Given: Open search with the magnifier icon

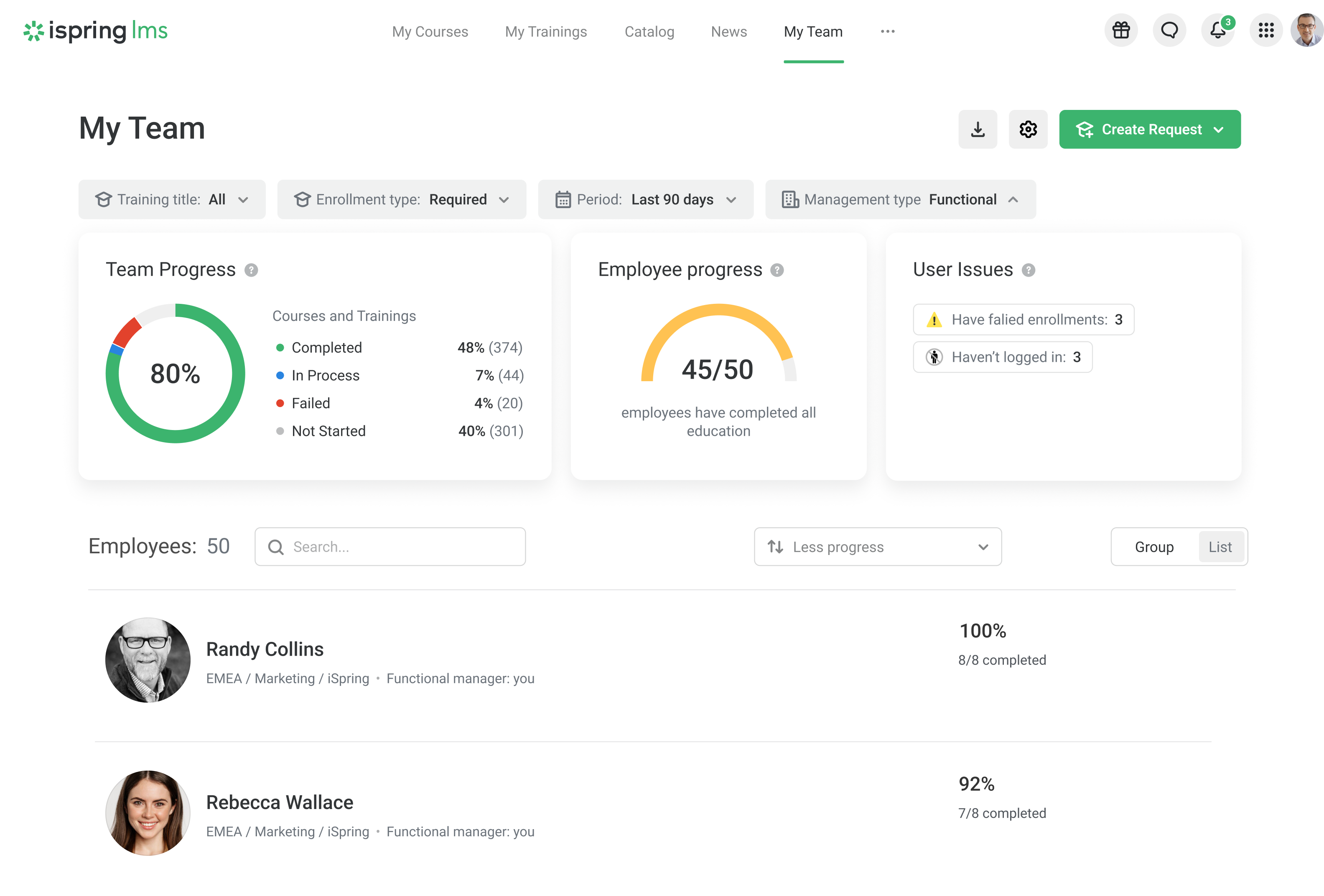Looking at the screenshot, I should pyautogui.click(x=276, y=546).
